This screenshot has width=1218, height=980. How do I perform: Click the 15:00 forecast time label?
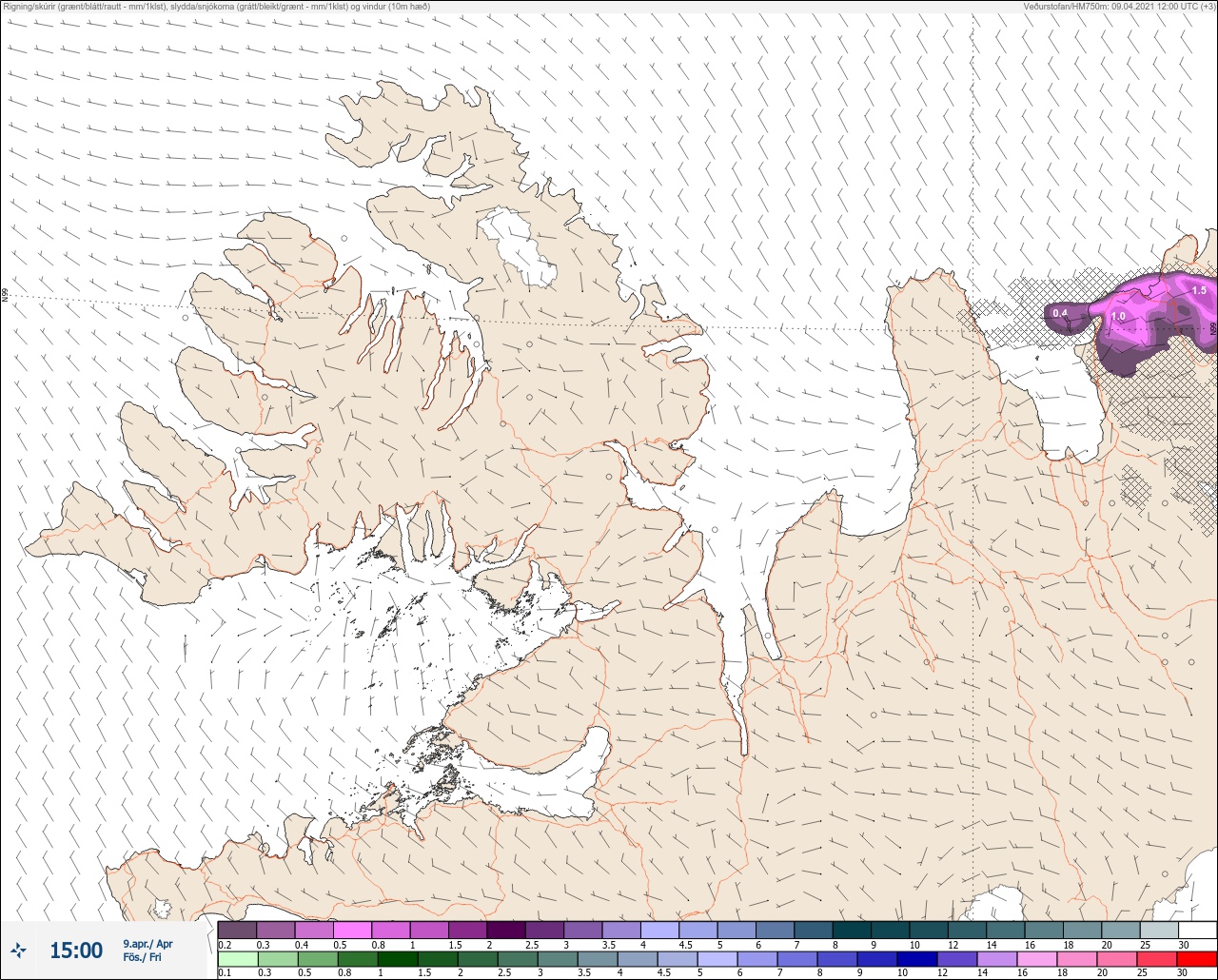[x=76, y=951]
